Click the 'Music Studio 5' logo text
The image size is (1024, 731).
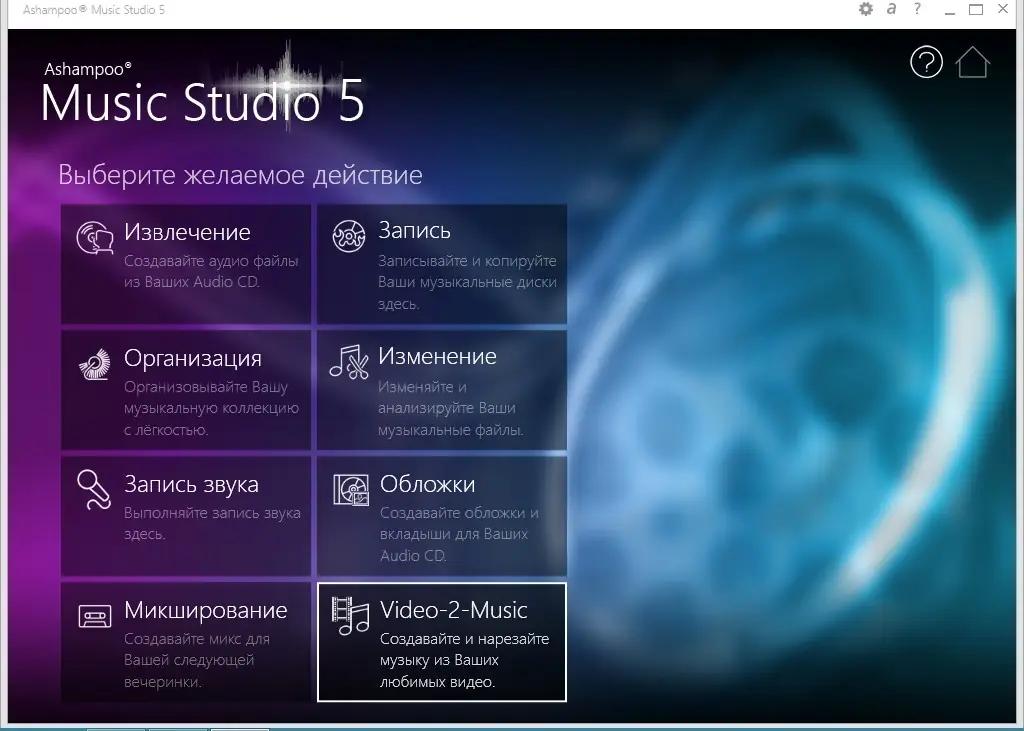202,103
